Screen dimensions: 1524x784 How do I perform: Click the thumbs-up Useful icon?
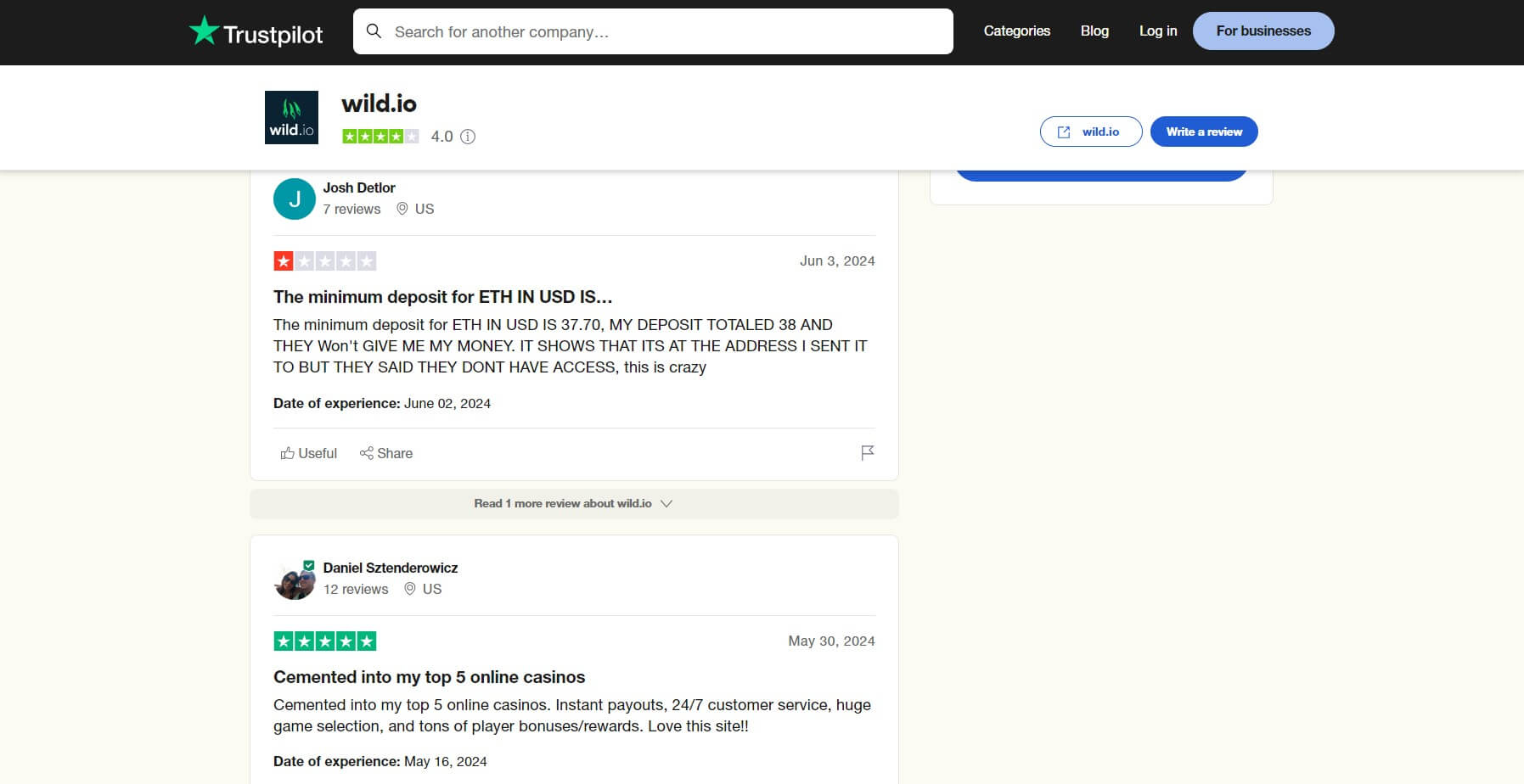287,453
